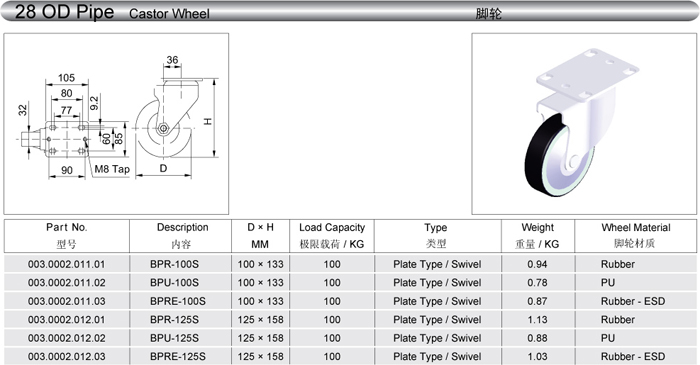Click the Rubber - ESD material for BPRE-125S
This screenshot has width=700, height=365.
coord(633,357)
